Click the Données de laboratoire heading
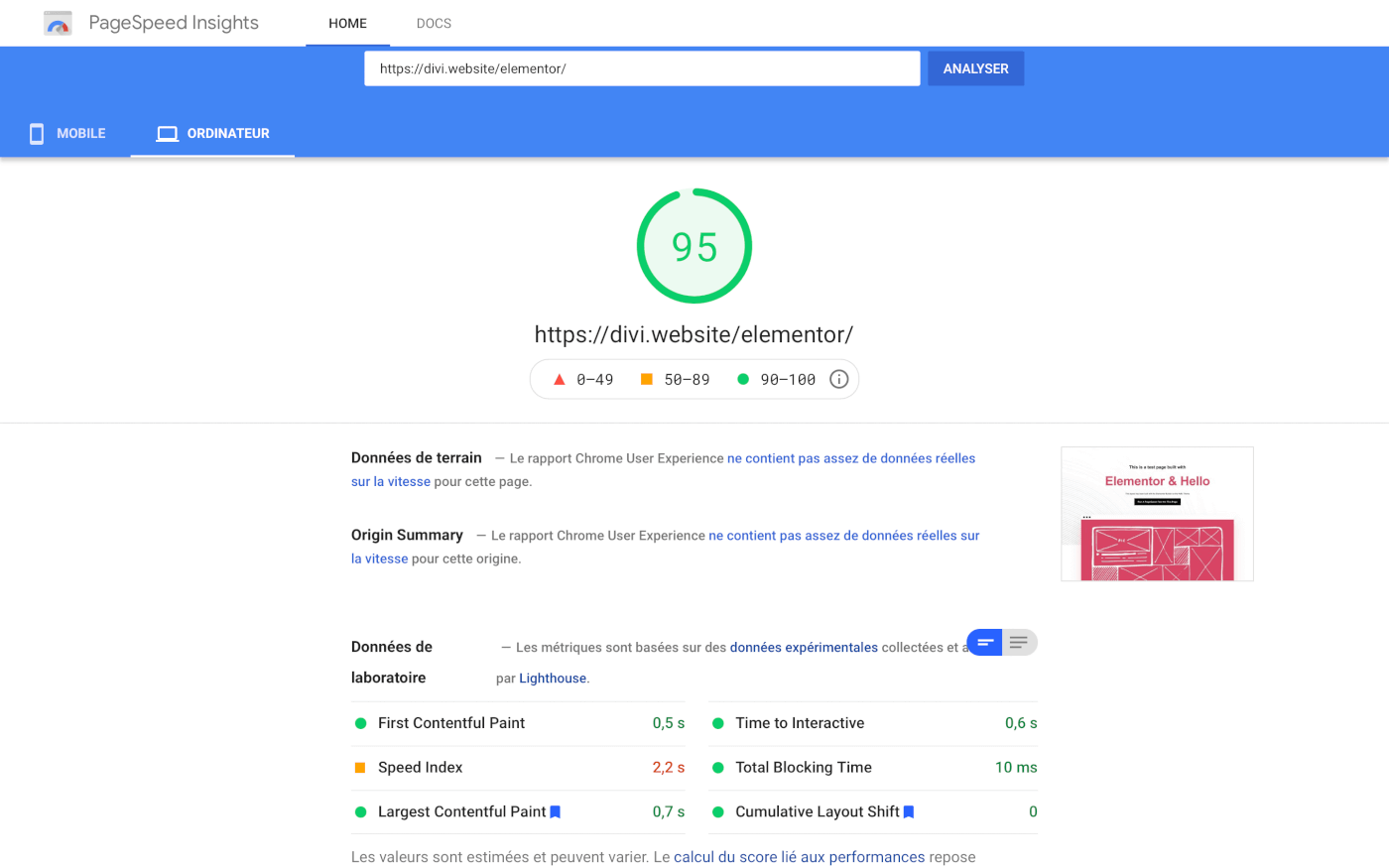 [x=392, y=662]
